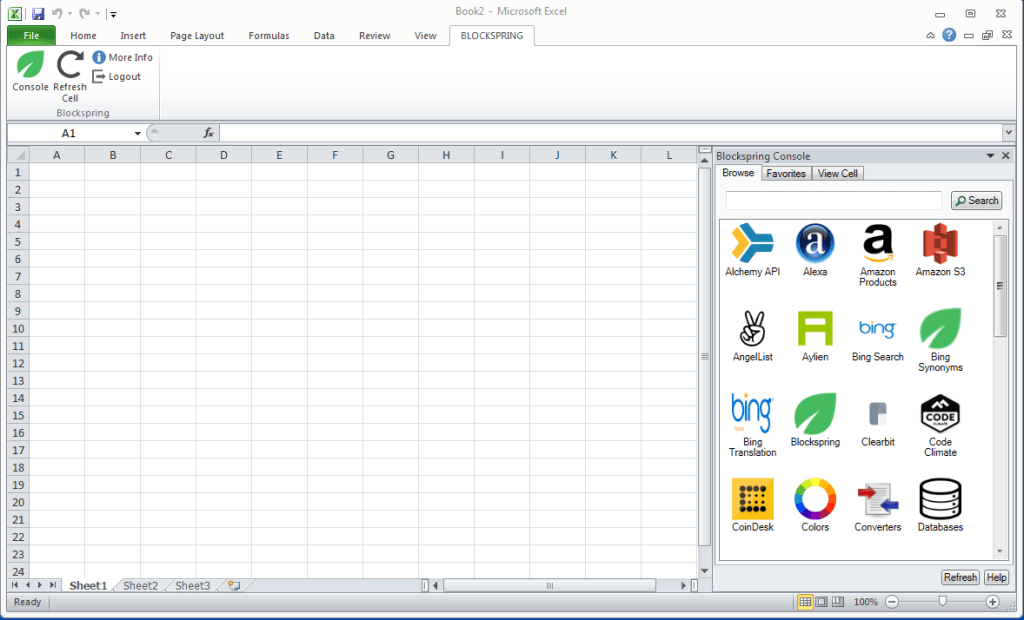Expand the formula bar

pos(1008,133)
